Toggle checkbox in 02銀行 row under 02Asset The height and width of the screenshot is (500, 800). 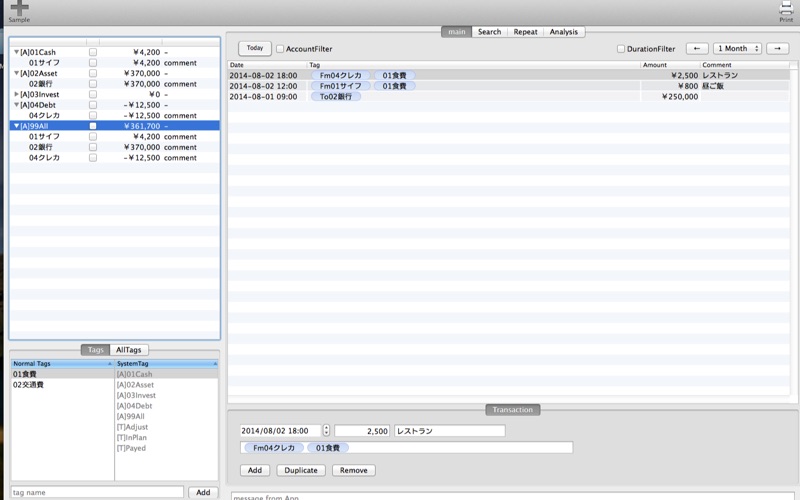coord(93,84)
